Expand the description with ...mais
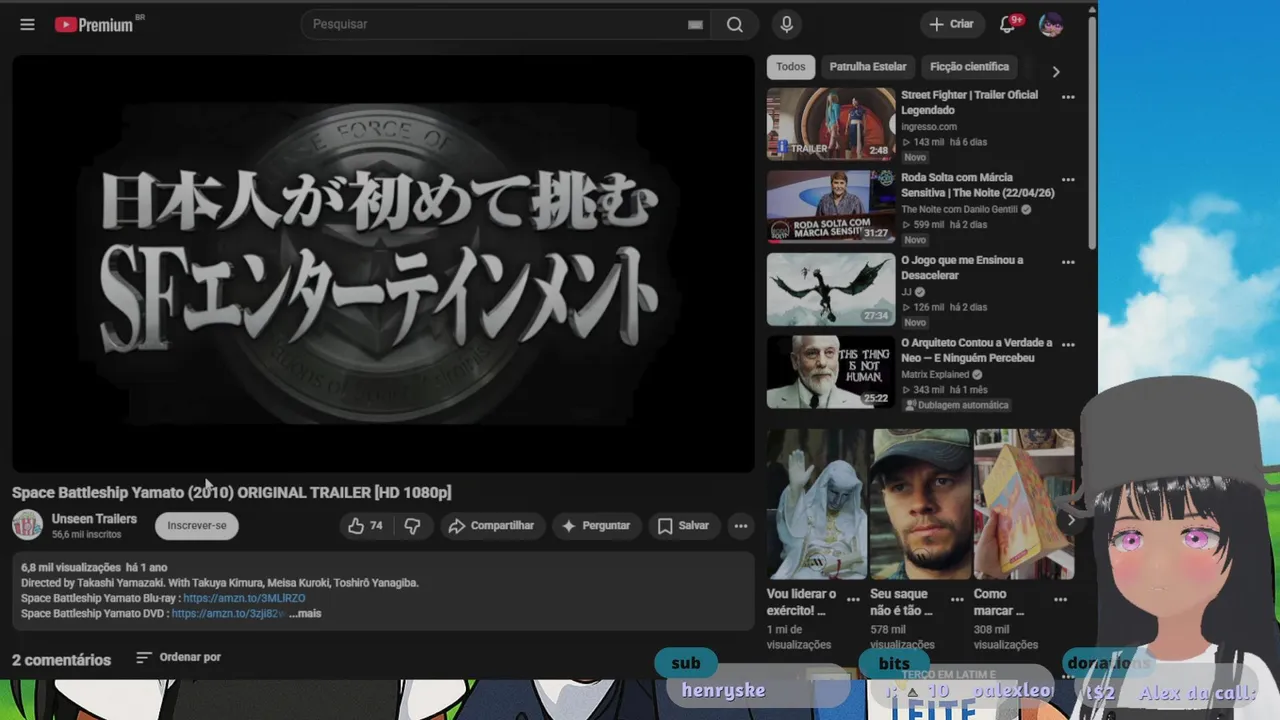 (305, 613)
